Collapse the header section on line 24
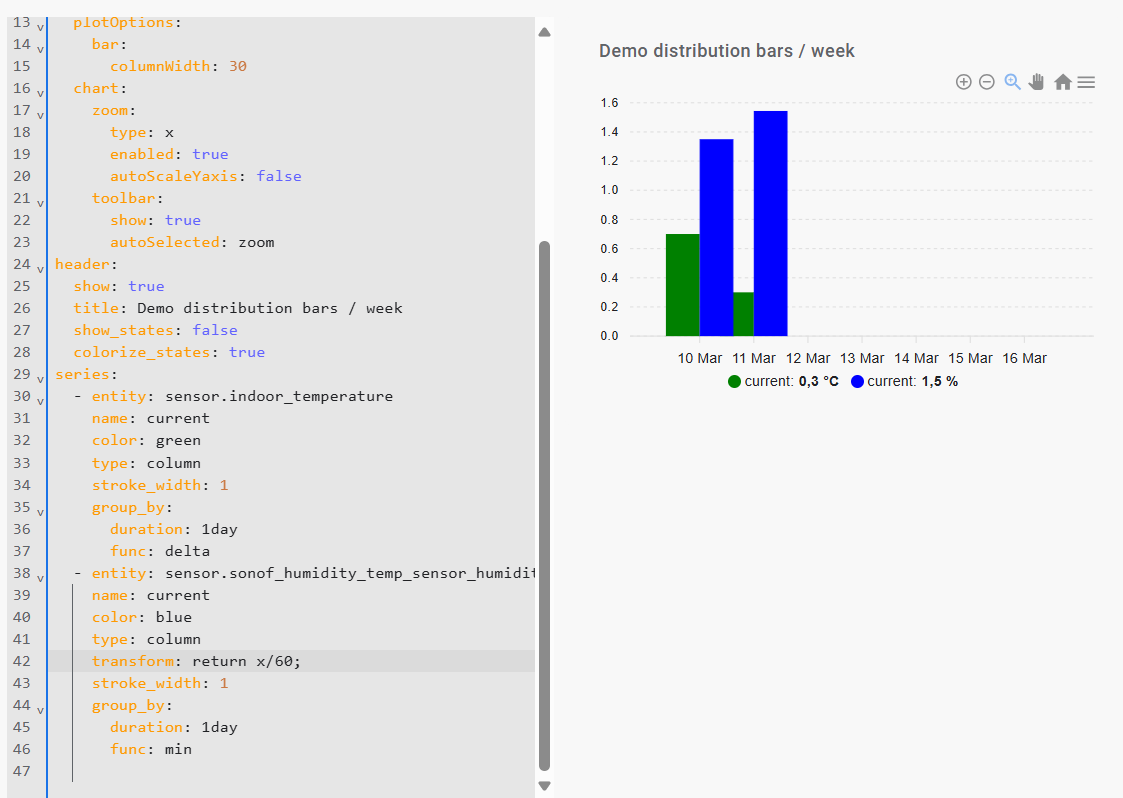The image size is (1123, 798). [x=40, y=269]
